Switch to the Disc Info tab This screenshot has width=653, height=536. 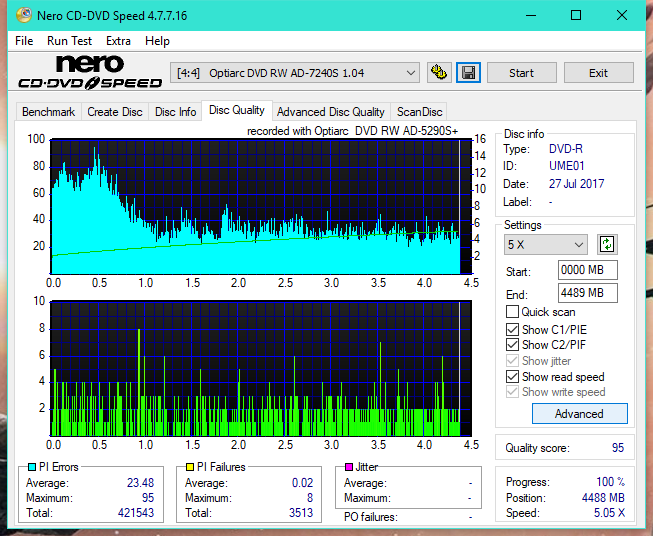click(x=175, y=112)
